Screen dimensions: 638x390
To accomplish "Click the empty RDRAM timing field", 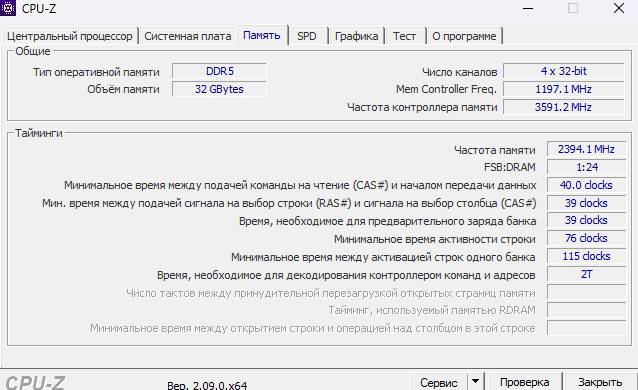I will tap(586, 310).
